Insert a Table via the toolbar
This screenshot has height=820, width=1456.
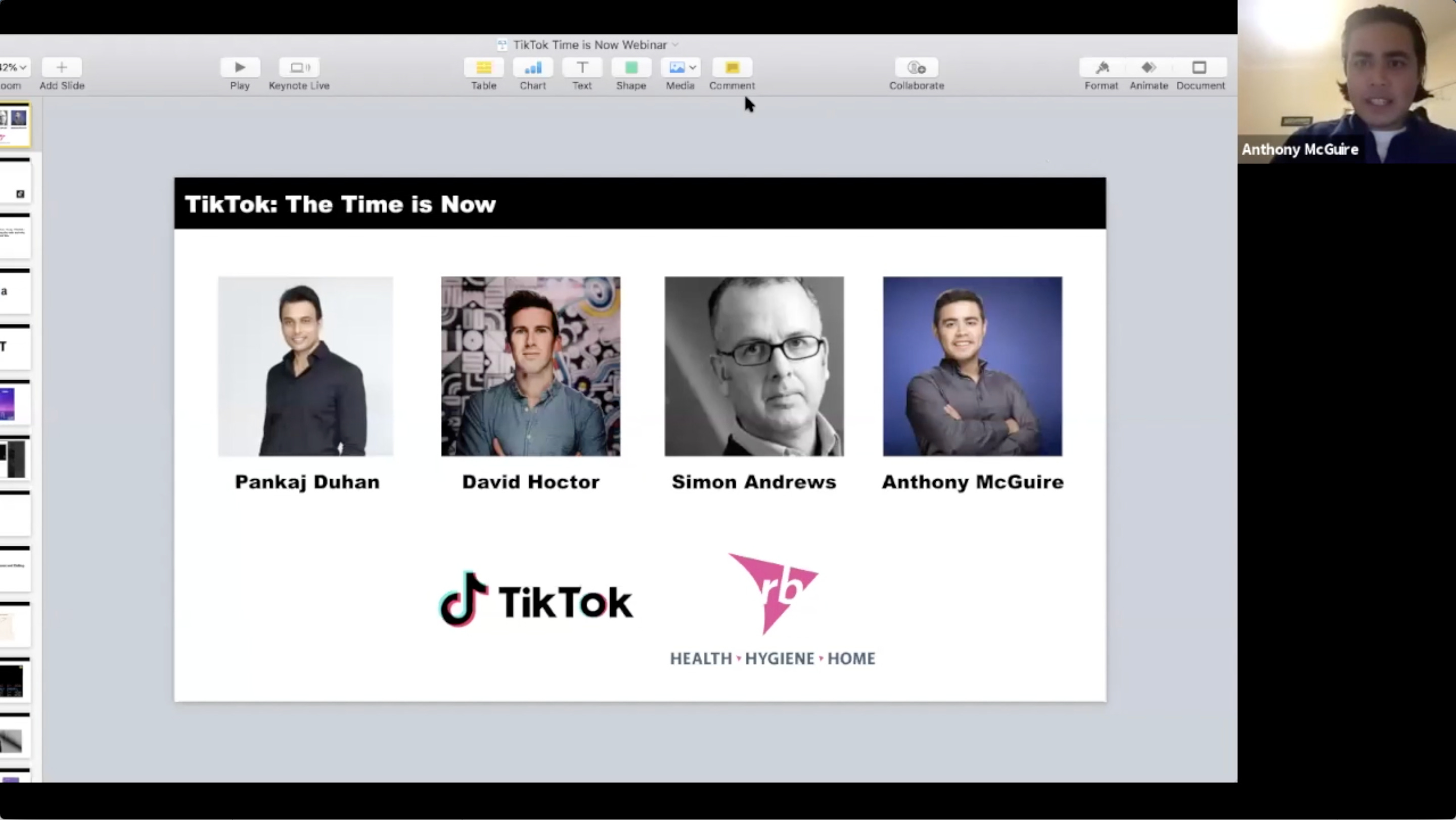(483, 68)
